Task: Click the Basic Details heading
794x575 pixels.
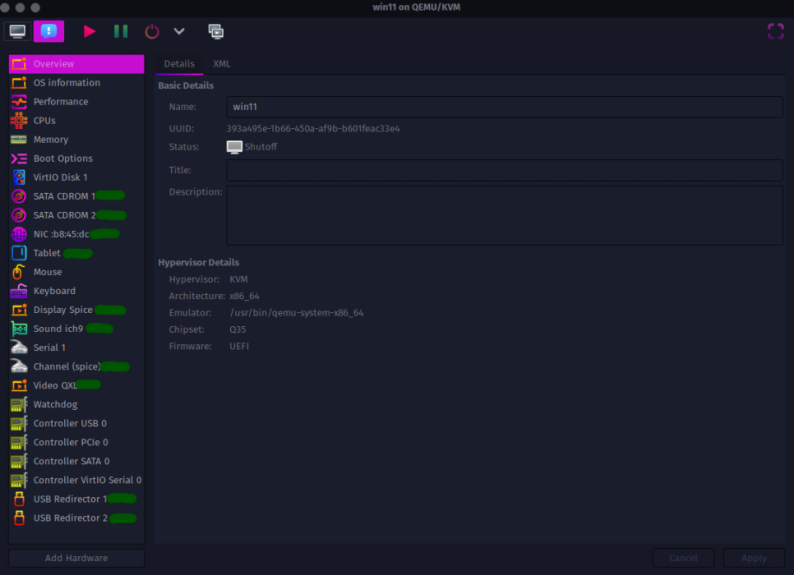Action: coord(186,86)
